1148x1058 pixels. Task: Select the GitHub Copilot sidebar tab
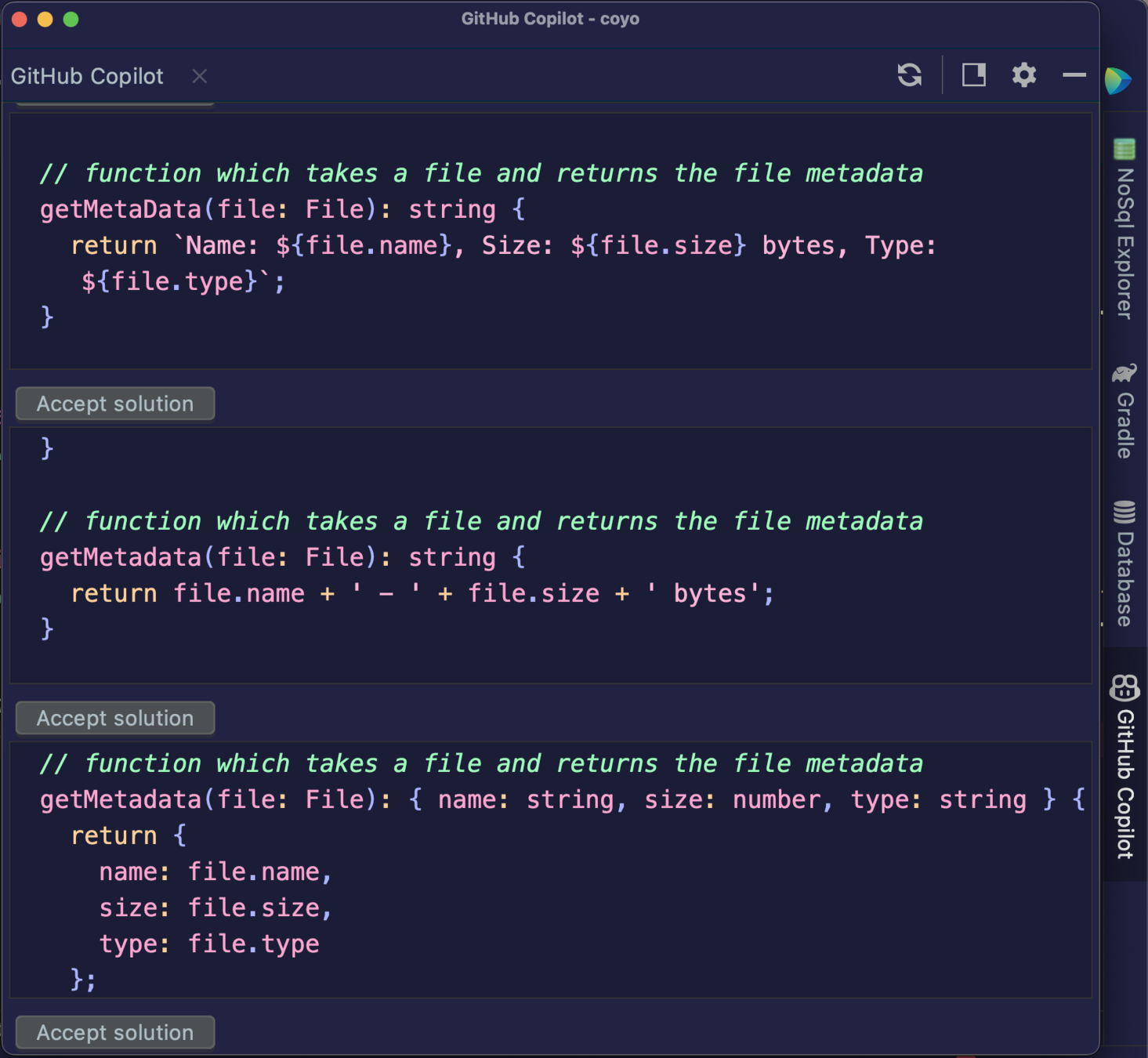[x=1124, y=766]
